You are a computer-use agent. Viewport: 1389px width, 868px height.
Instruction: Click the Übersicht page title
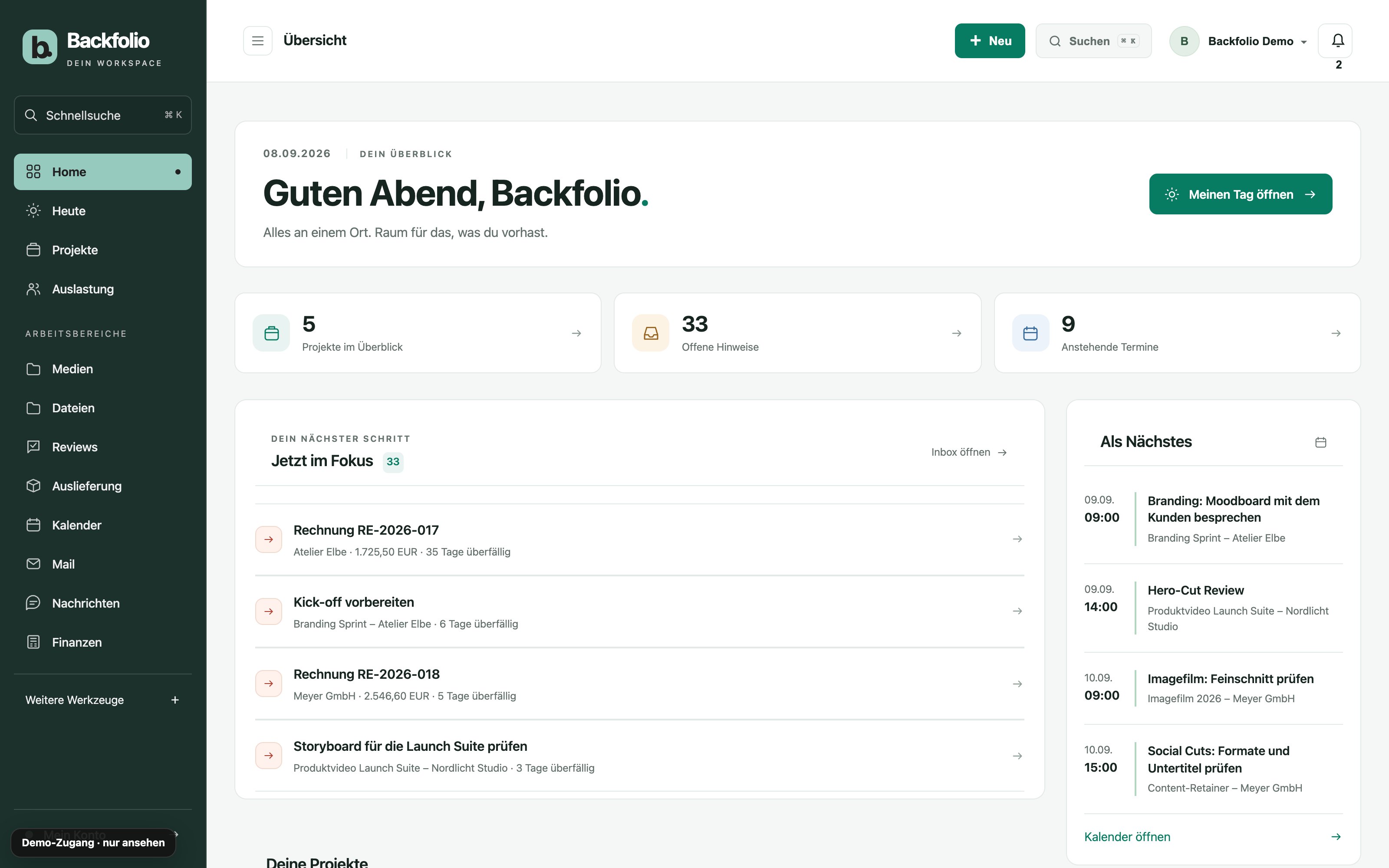(315, 40)
